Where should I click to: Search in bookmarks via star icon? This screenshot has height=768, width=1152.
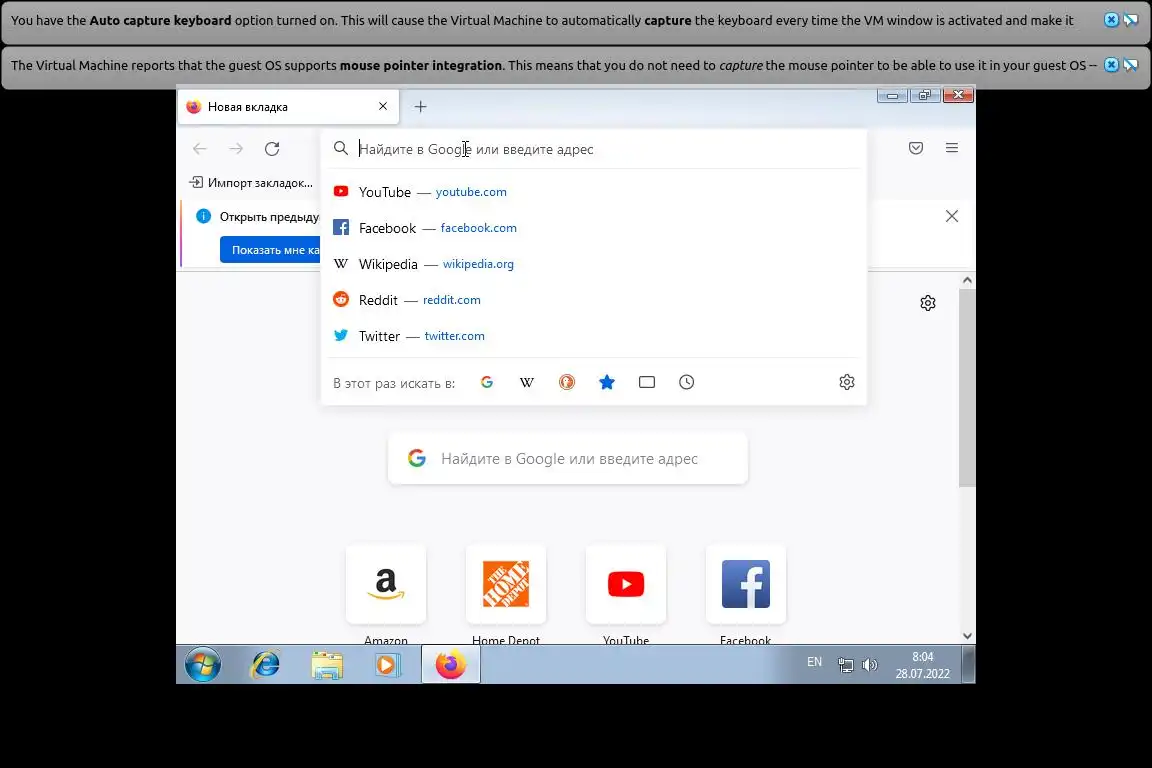pos(607,382)
